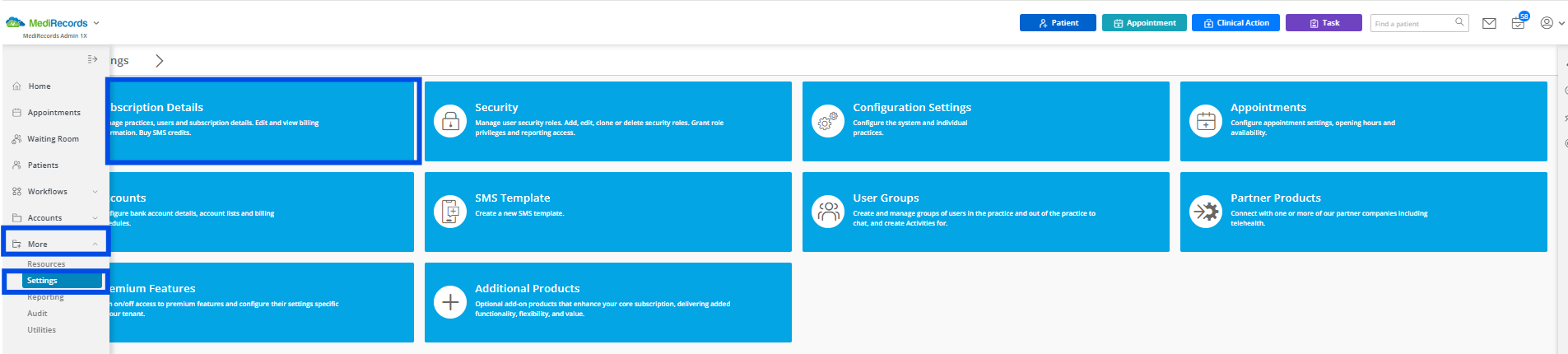Click the Workflows sidebar item
Screen dimensions: 1568x354
(54, 191)
